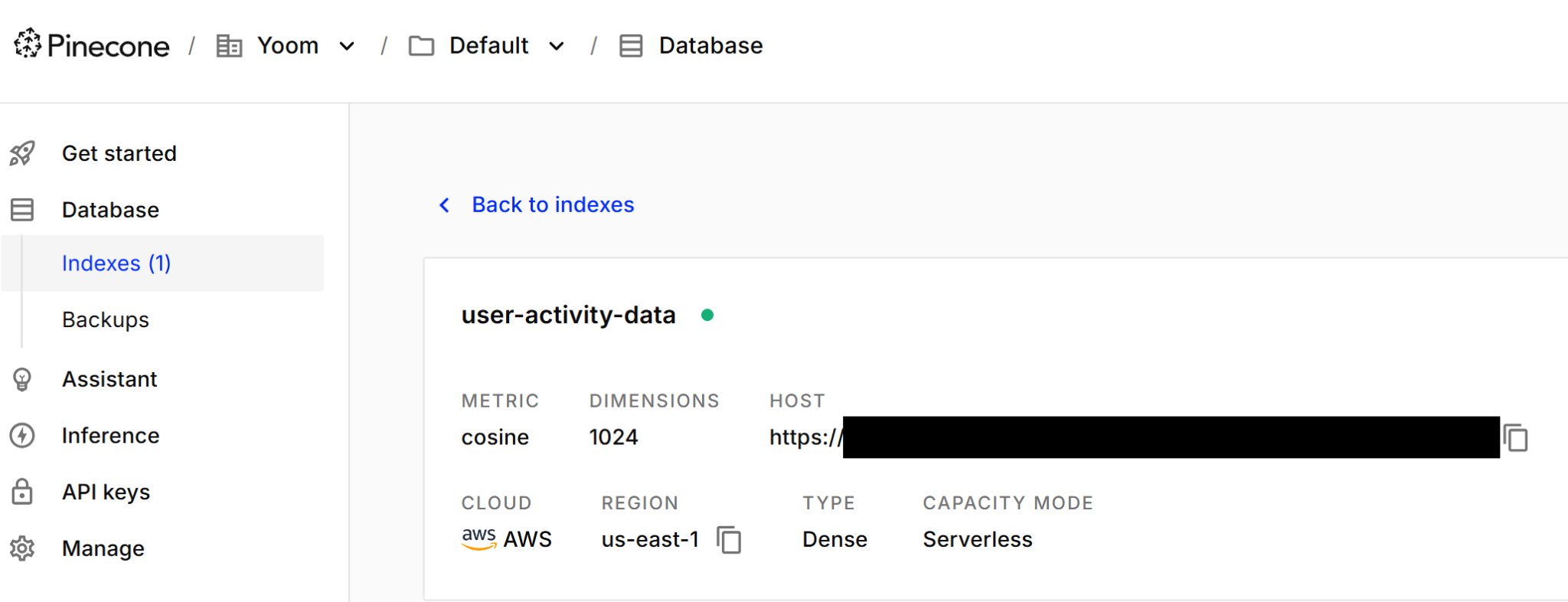Open the Backups section
Image resolution: width=1568 pixels, height=602 pixels.
pos(106,319)
